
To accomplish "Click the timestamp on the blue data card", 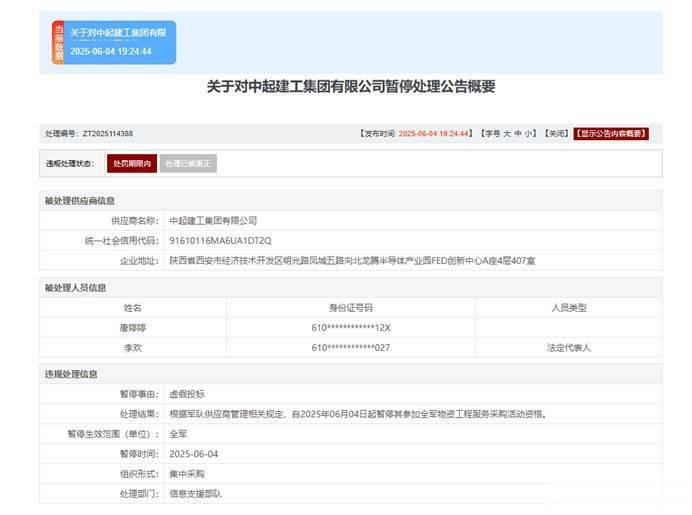I will (111, 52).
